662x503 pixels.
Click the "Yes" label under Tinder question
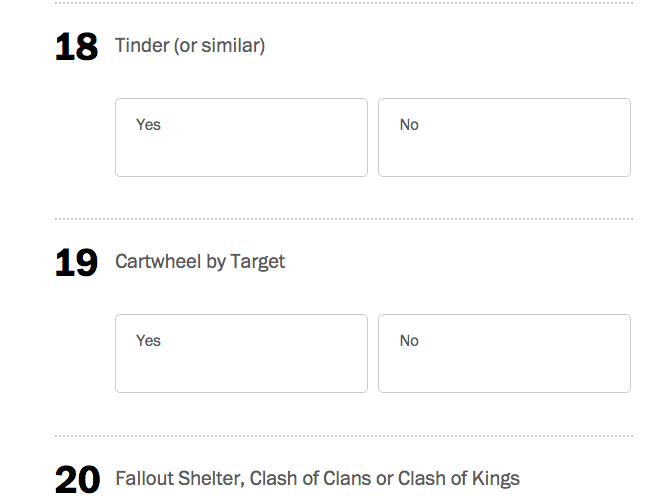click(148, 125)
